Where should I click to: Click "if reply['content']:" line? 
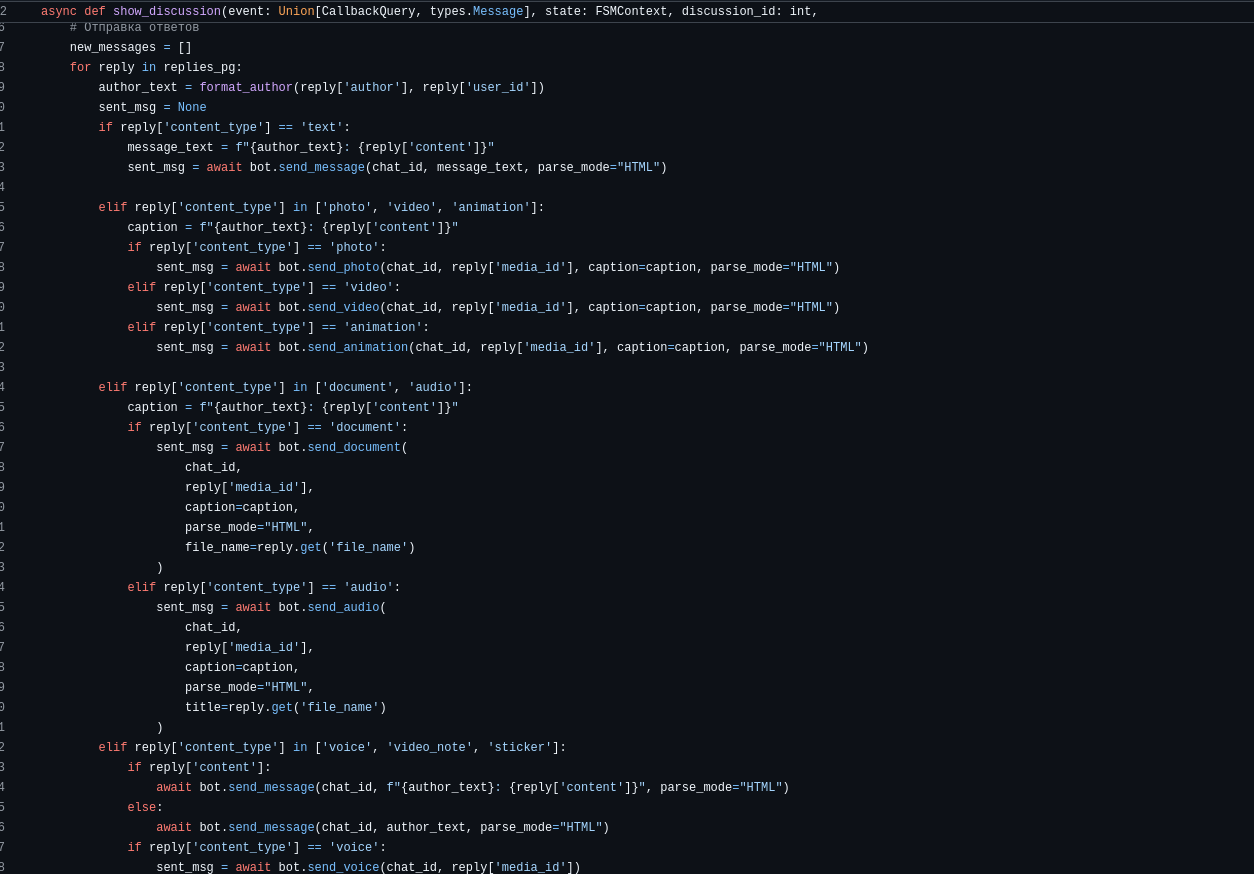coord(199,768)
